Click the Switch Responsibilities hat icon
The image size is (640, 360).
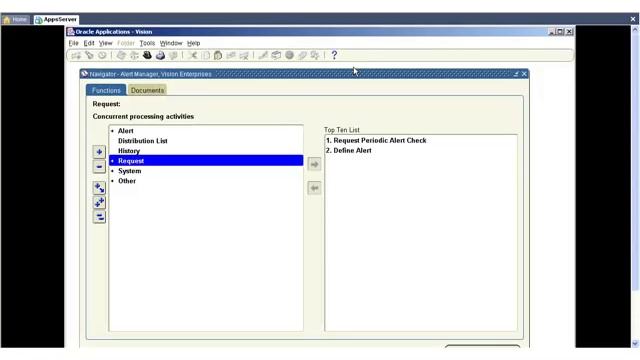pyautogui.click(x=147, y=56)
